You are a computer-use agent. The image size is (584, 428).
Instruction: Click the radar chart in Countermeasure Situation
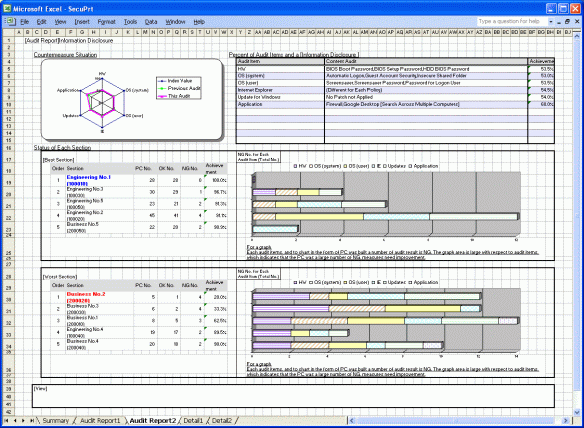[102, 102]
